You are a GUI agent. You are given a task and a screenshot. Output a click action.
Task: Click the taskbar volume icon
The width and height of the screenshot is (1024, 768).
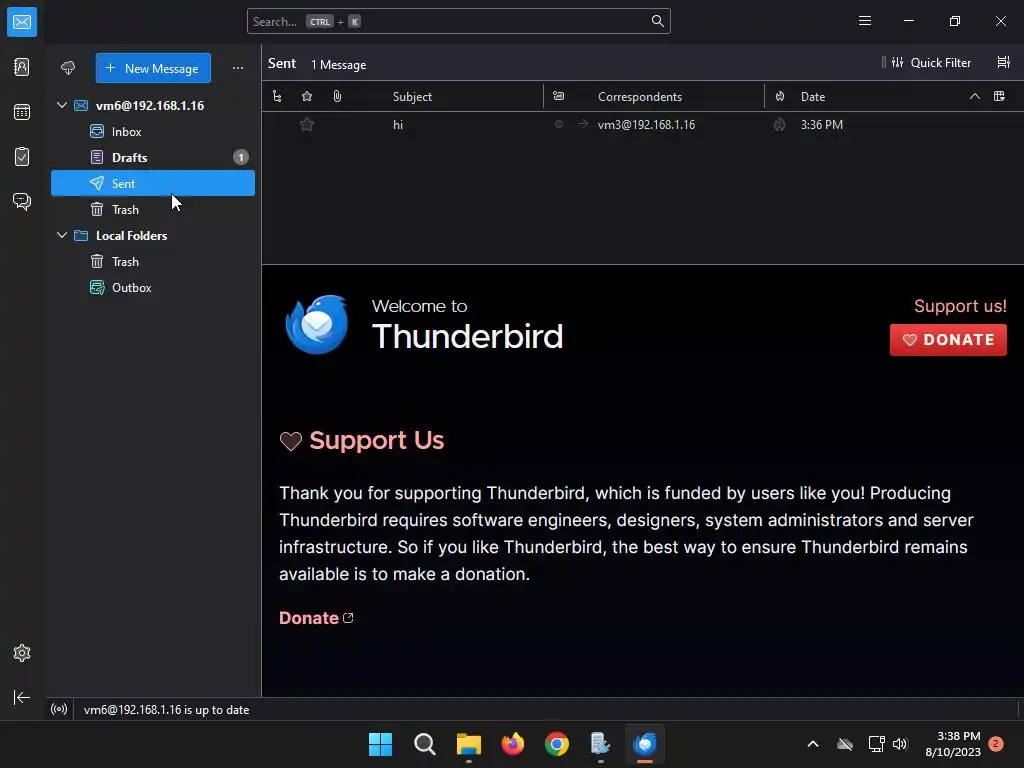pos(900,744)
